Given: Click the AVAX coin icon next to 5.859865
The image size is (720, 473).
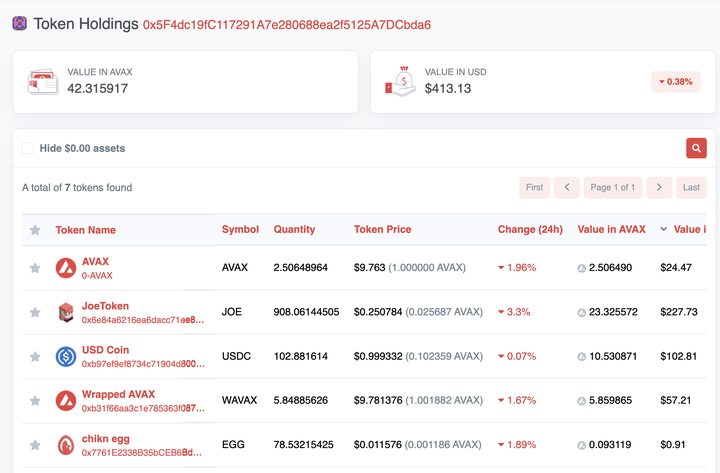Looking at the screenshot, I should [x=581, y=401].
